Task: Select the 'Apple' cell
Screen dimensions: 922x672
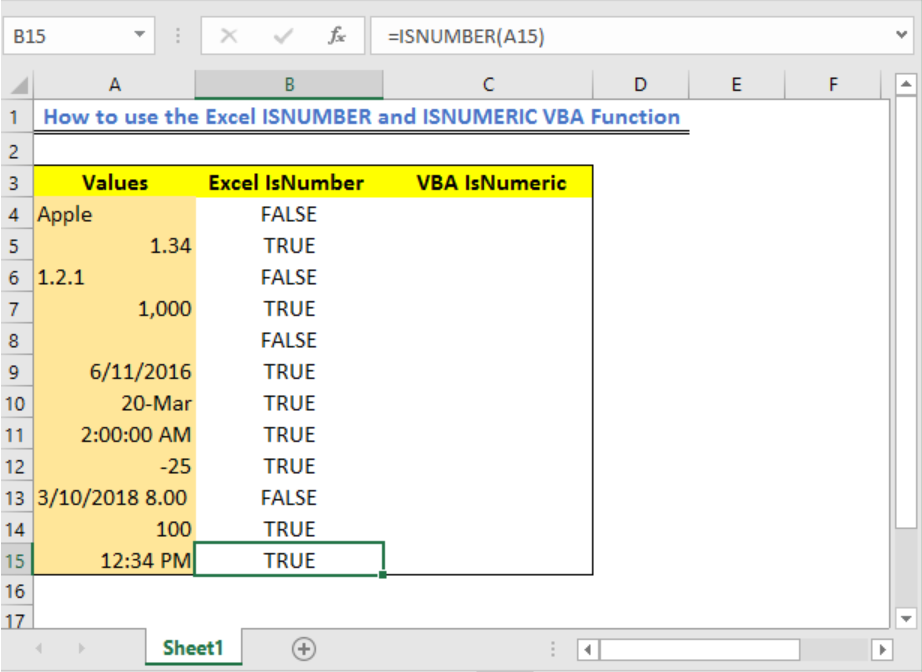Action: coord(115,215)
